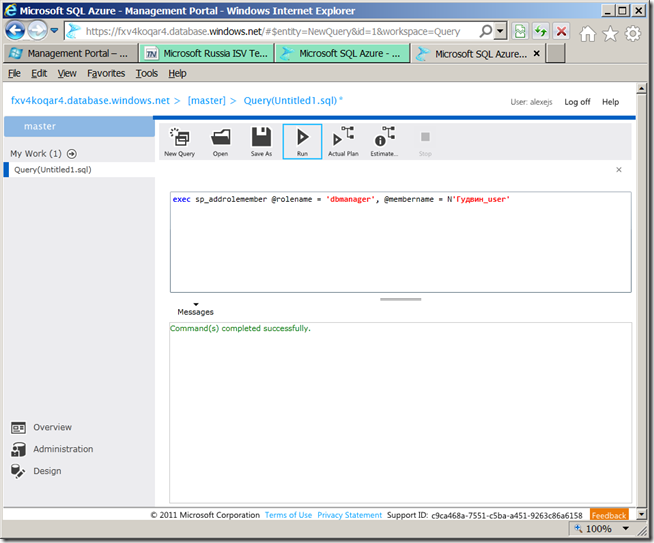This screenshot has width=654, height=543.
Task: Open the Favorites menu
Action: point(106,73)
